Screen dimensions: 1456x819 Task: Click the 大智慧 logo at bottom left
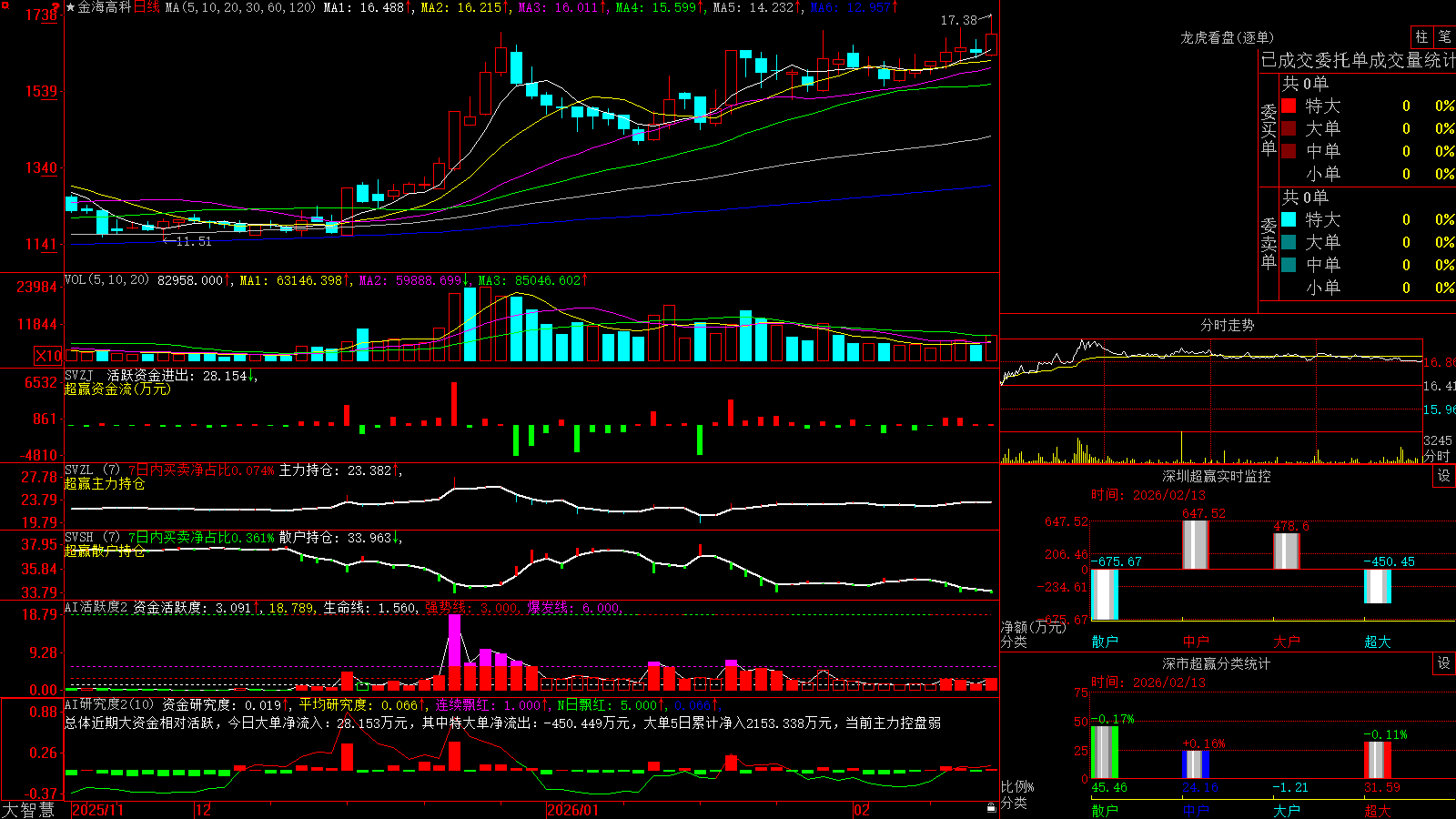28,810
